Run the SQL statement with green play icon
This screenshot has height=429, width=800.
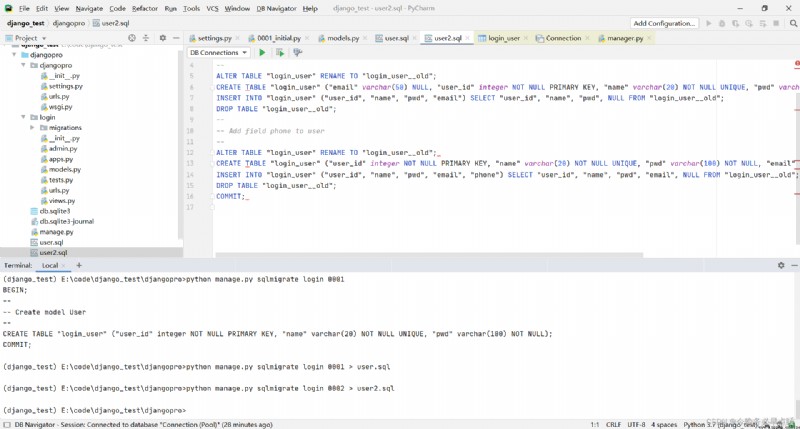tap(262, 53)
